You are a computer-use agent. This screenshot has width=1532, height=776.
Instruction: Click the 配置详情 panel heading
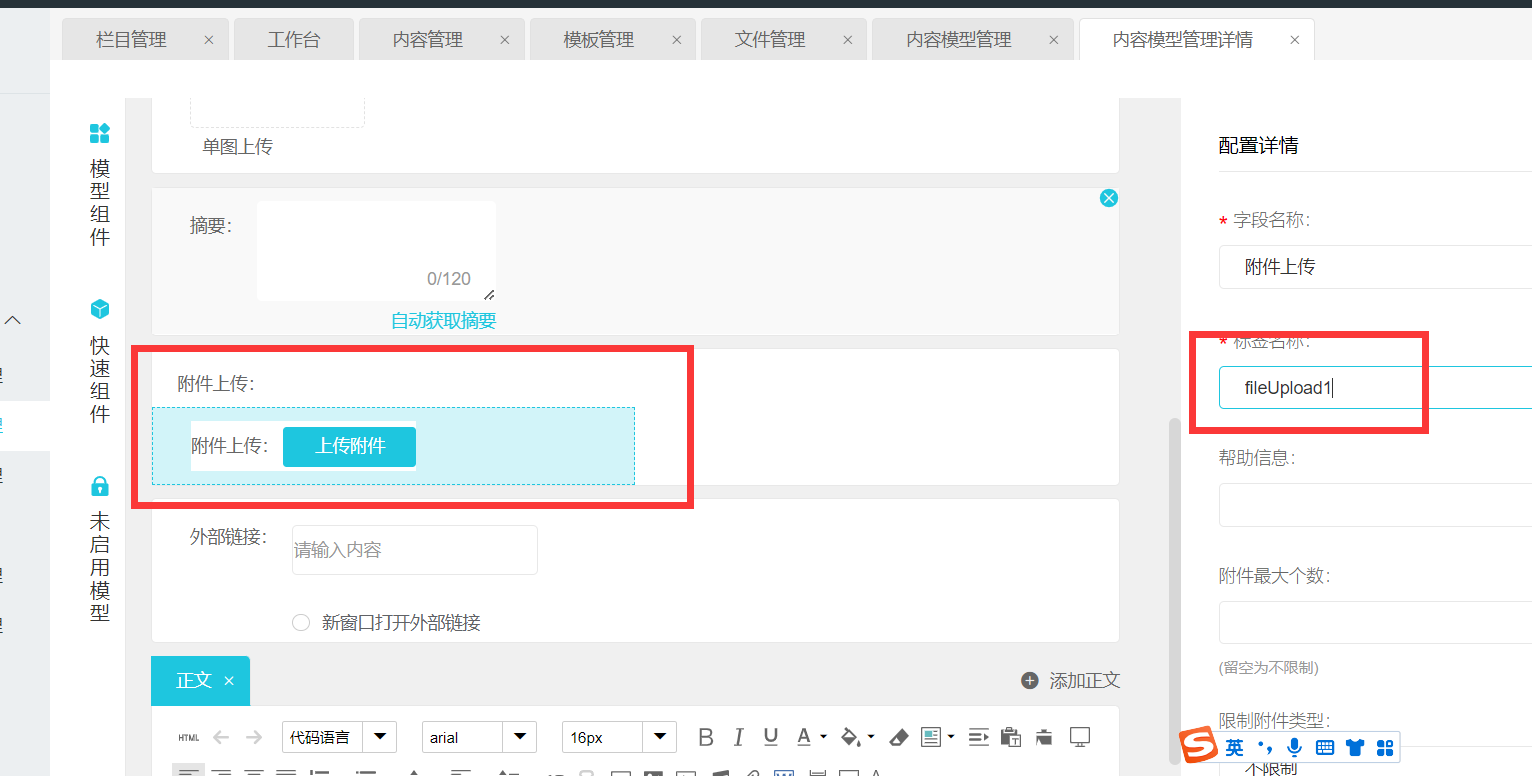1258,146
